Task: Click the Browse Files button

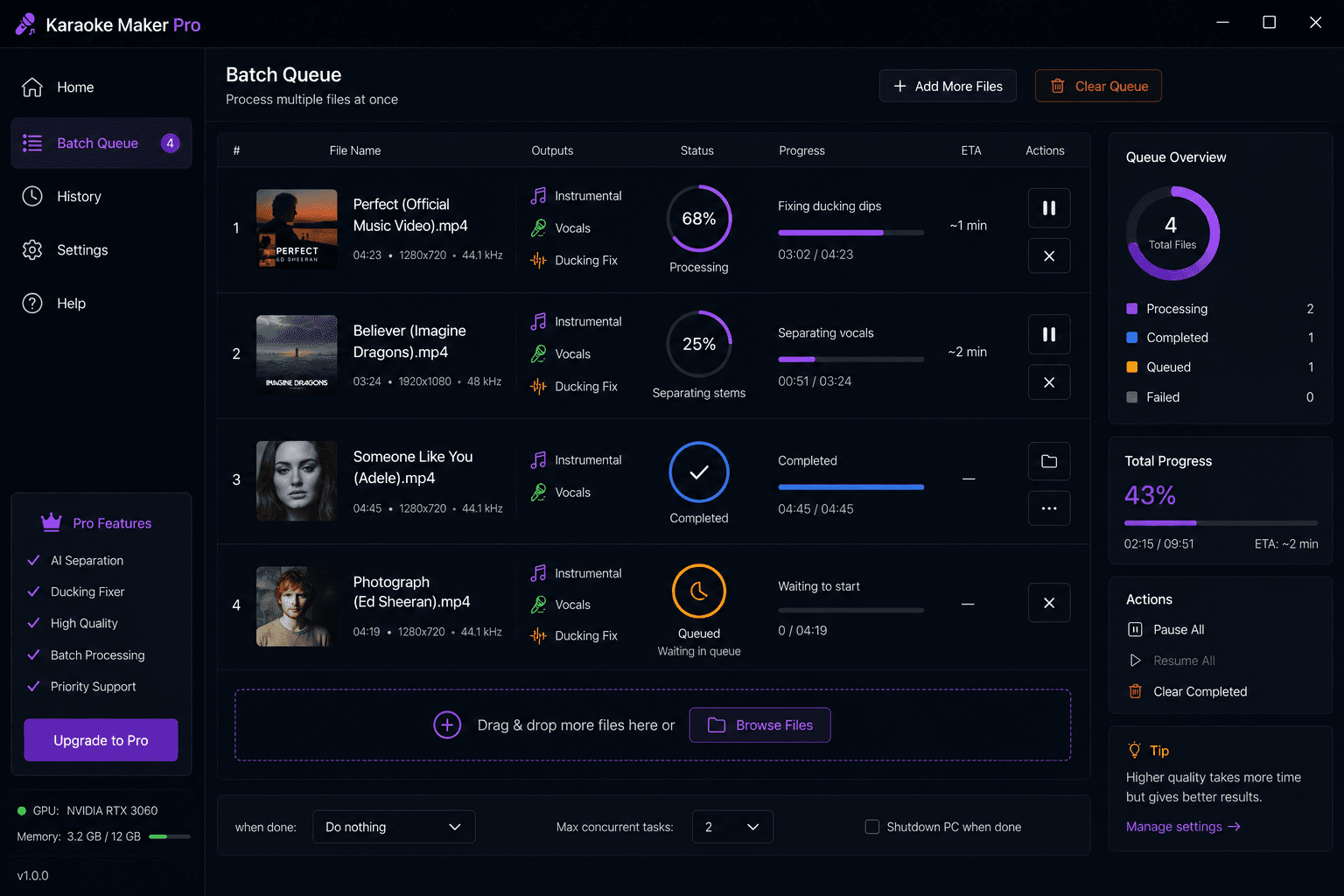Action: click(759, 724)
